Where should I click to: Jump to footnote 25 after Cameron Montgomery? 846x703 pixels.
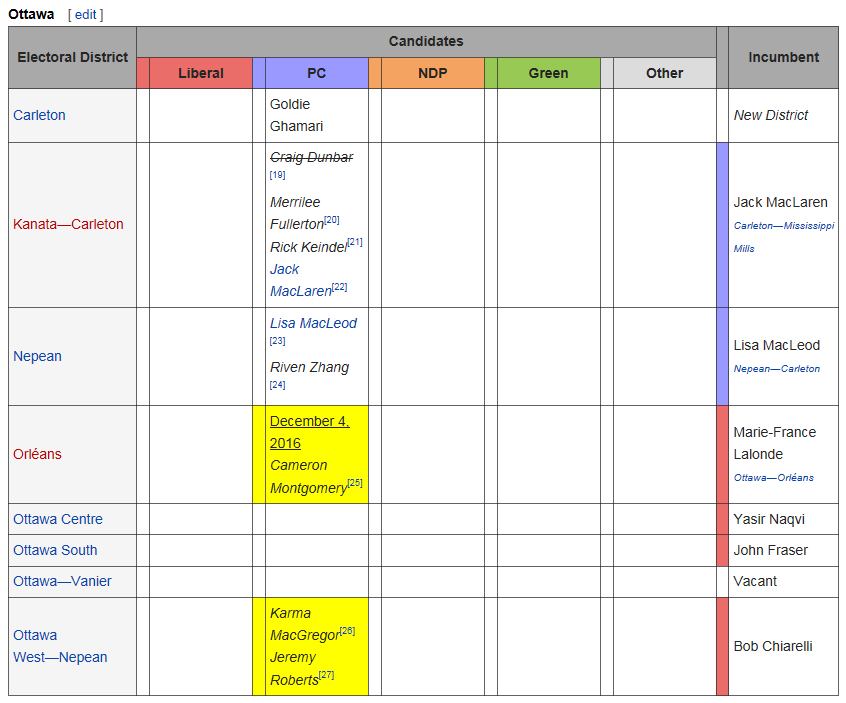[x=355, y=484]
